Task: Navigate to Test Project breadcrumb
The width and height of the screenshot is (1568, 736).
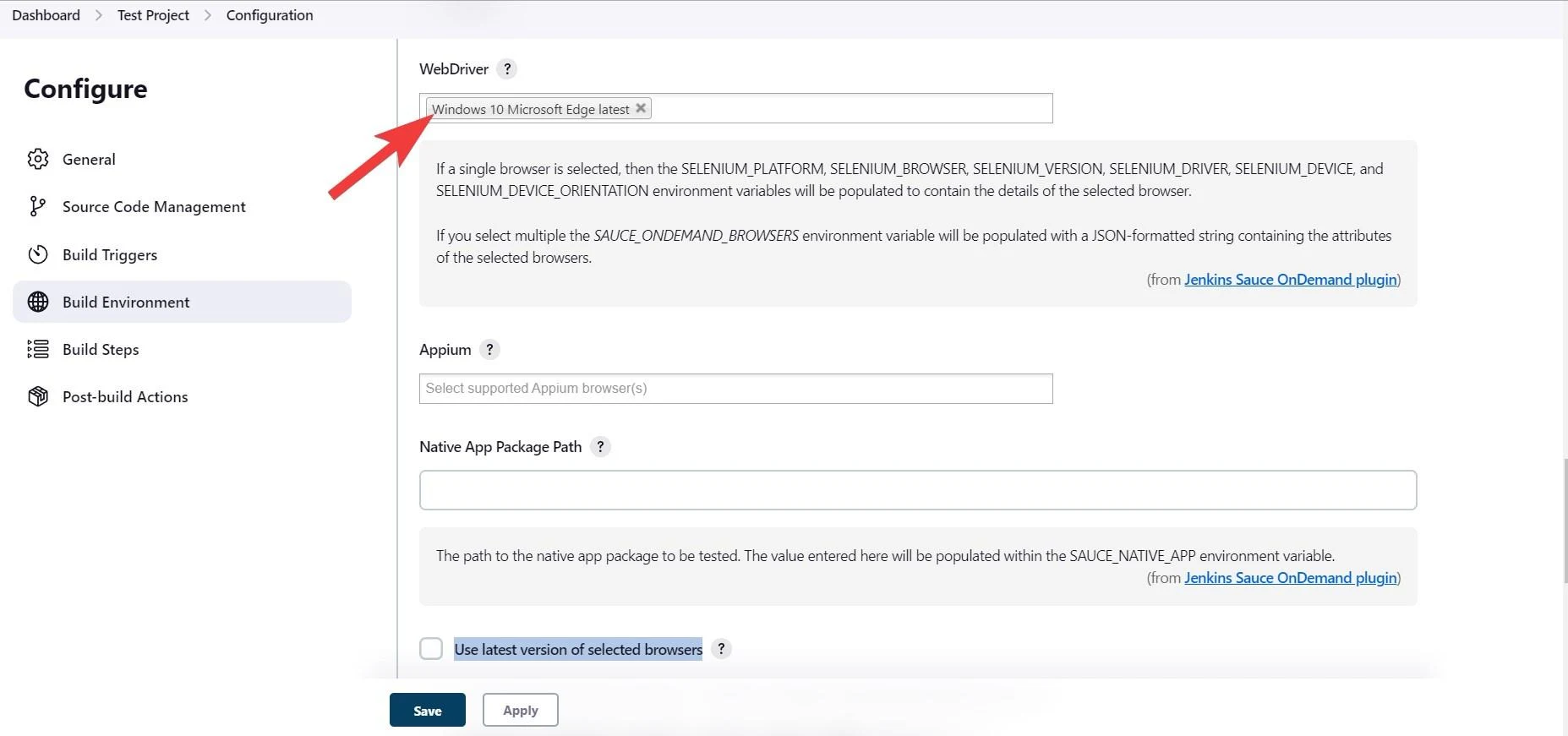Action: pos(154,15)
